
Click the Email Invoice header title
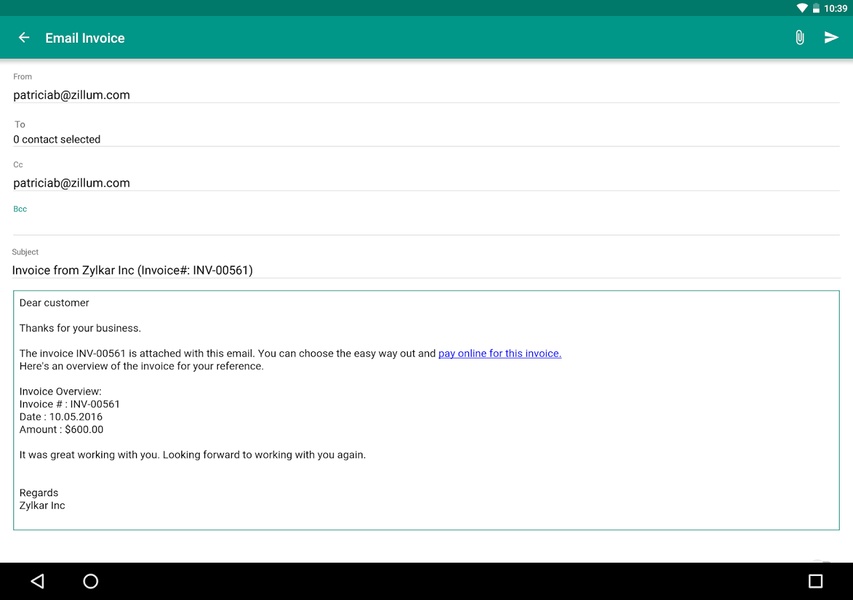pos(85,38)
